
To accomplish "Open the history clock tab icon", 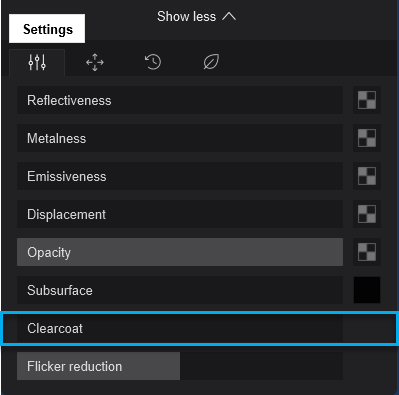I will [153, 62].
